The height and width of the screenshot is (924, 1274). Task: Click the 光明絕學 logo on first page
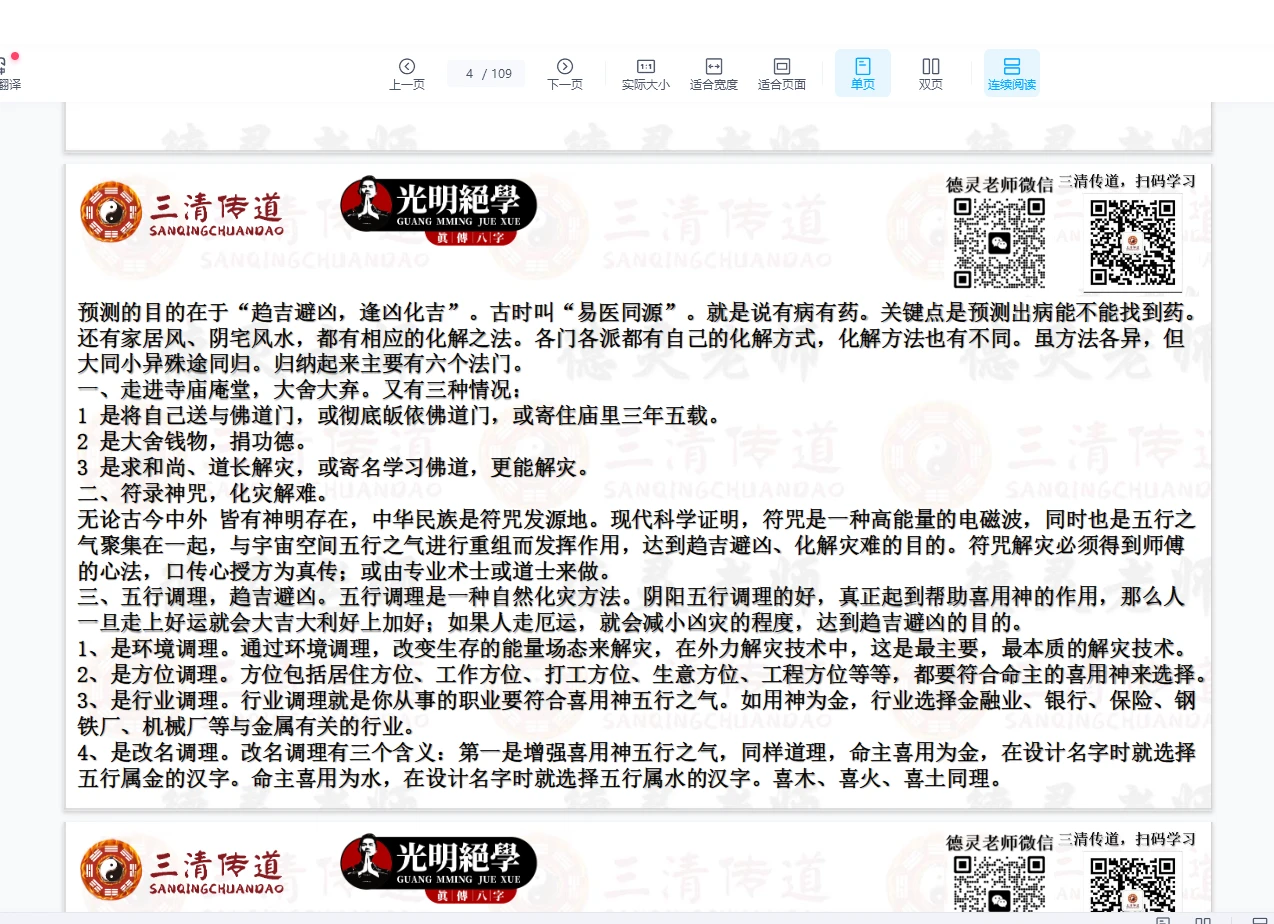(x=438, y=211)
